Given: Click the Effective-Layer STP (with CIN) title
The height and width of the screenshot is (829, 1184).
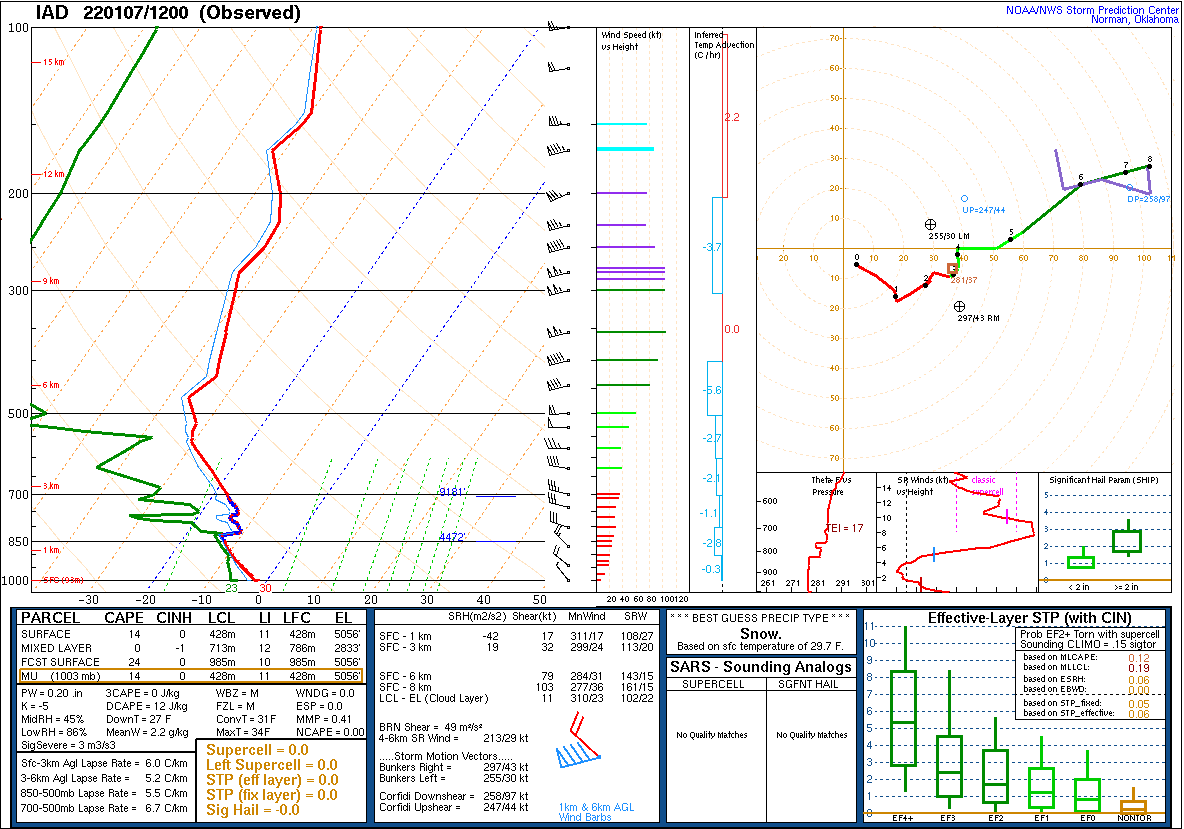Looking at the screenshot, I should (1030, 618).
